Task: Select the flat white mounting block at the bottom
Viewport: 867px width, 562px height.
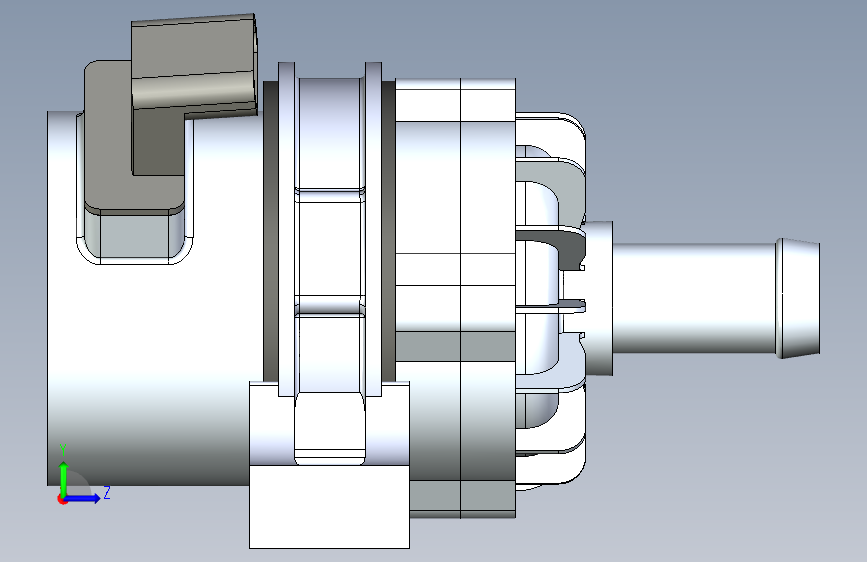Action: coord(330,507)
